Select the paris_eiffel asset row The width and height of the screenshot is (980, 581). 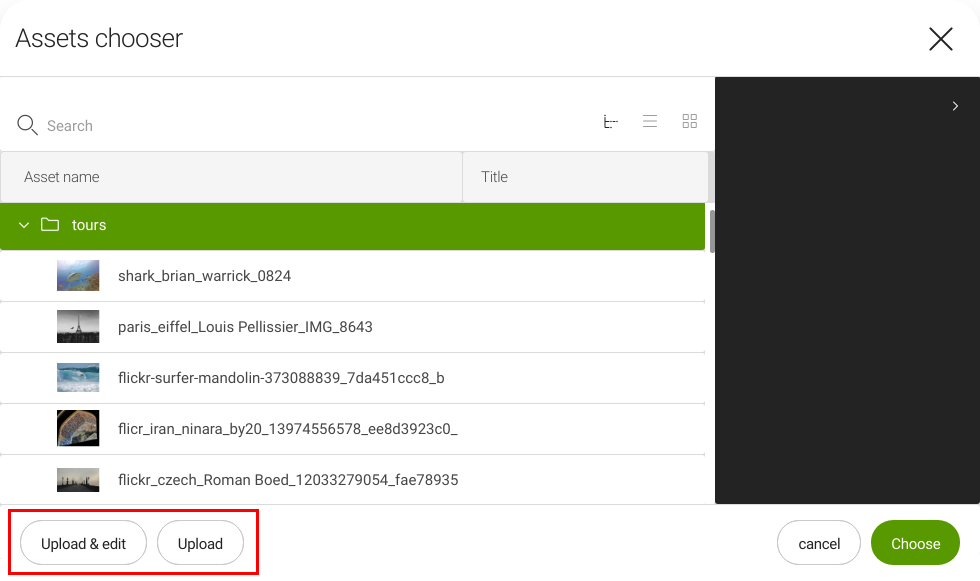pos(245,327)
